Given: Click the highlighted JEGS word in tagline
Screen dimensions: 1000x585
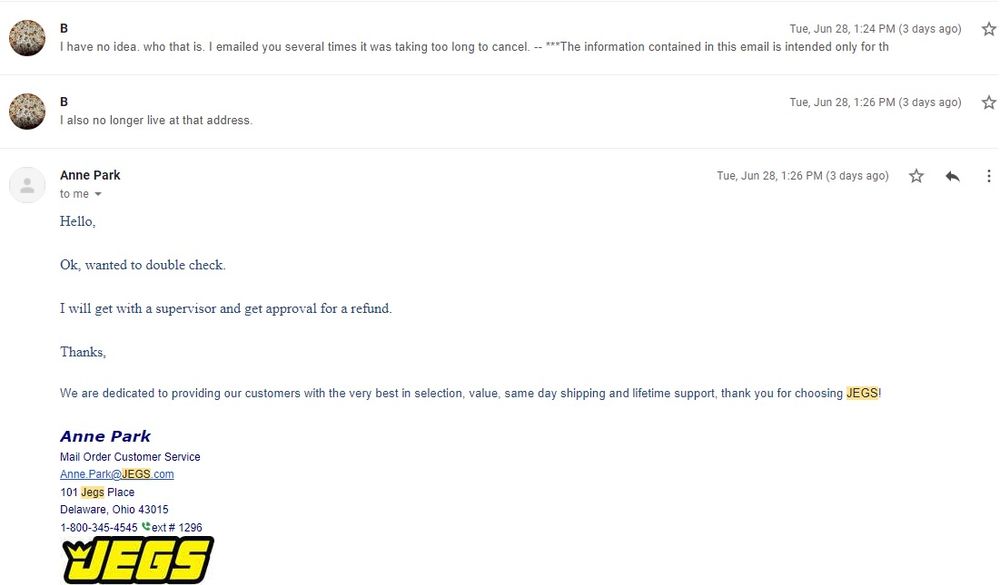Looking at the screenshot, I should coord(862,393).
